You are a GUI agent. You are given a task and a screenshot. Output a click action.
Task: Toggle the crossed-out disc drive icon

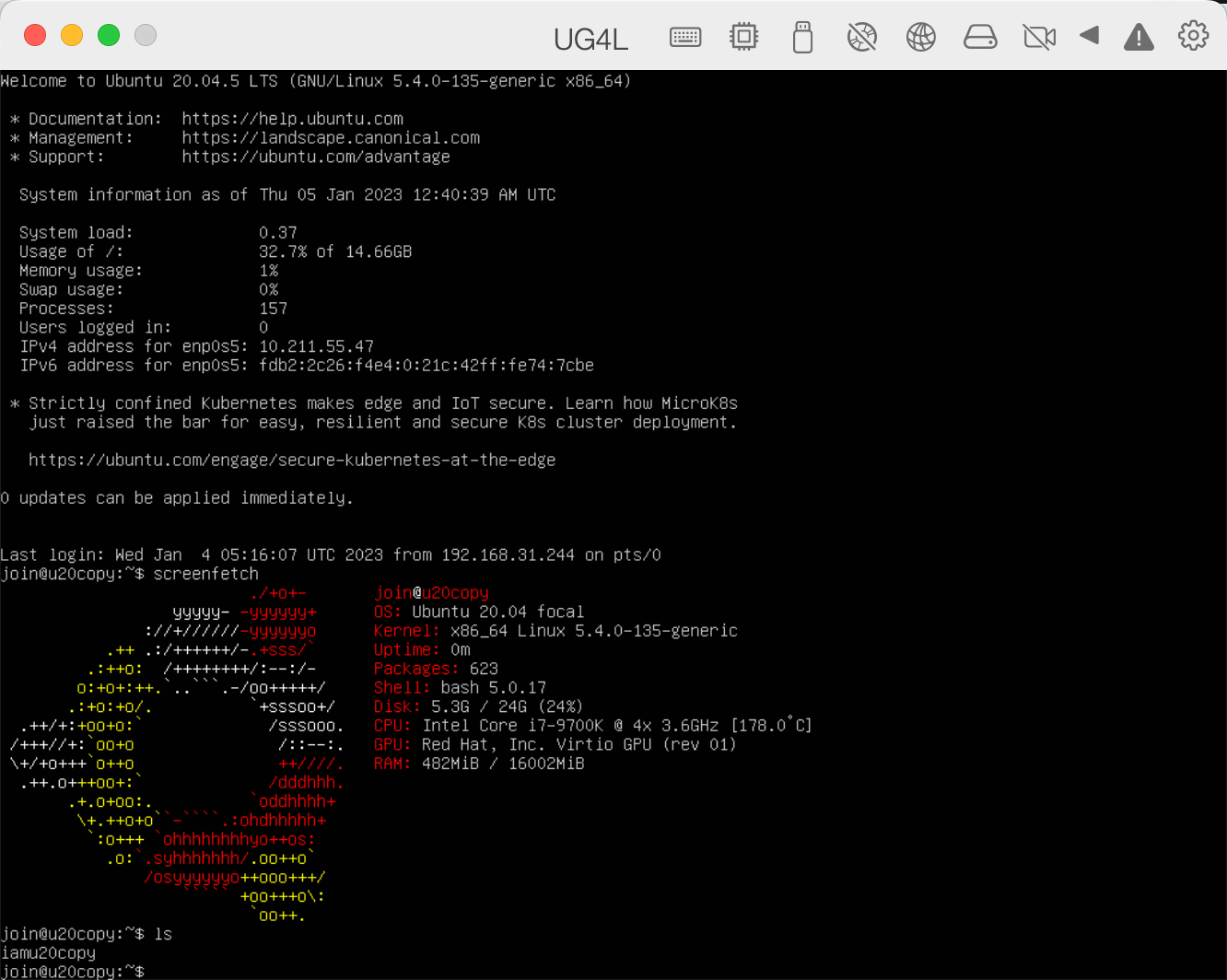pos(861,37)
